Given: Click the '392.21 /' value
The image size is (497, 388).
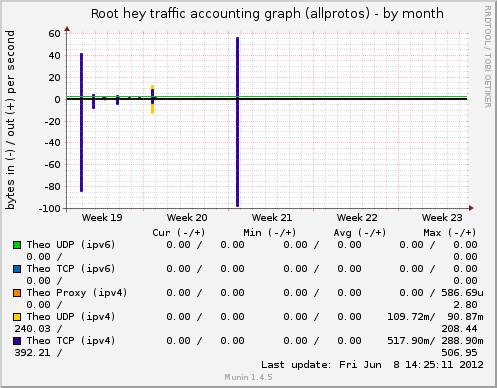Looking at the screenshot, I should (38, 353).
